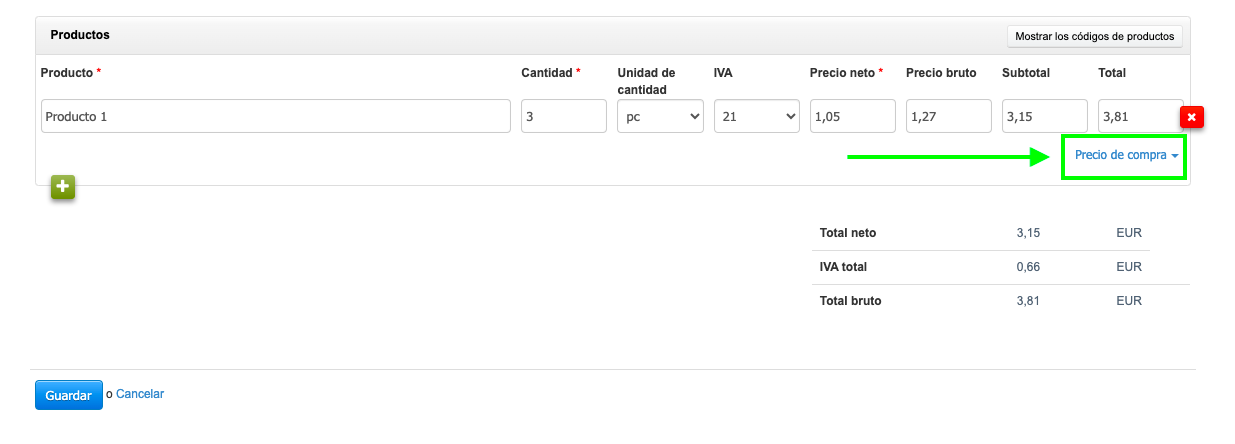This screenshot has height=444, width=1235.
Task: Click the Productos panel header
Action: click(80, 35)
